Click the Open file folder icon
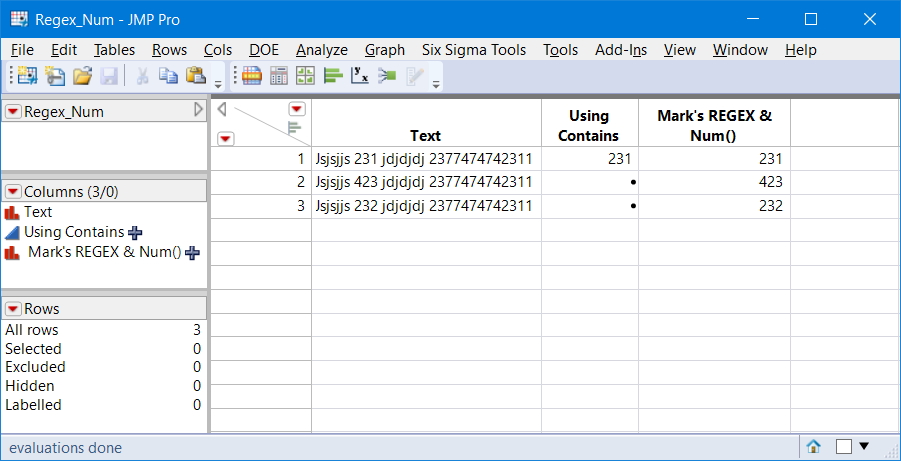Viewport: 901px width, 461px height. pos(82,76)
